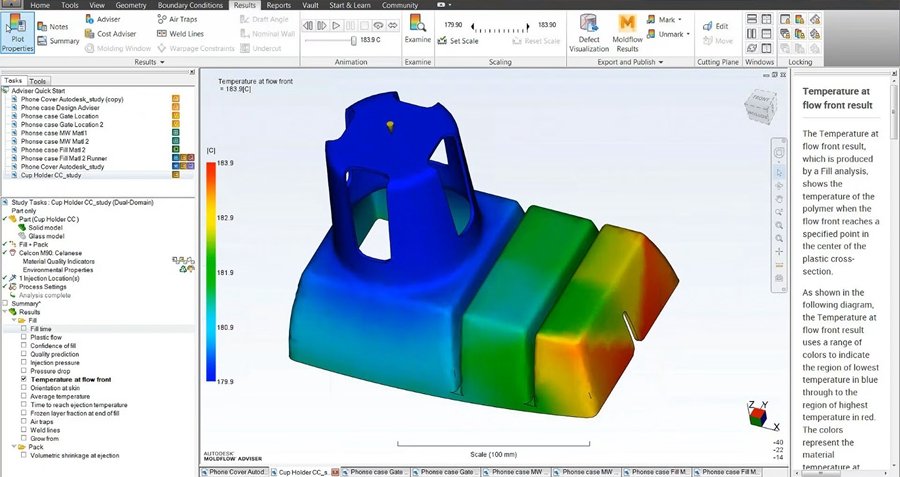Viewport: 900px width, 477px height.
Task: Switch to Start & Learn tab
Action: (x=350, y=5)
